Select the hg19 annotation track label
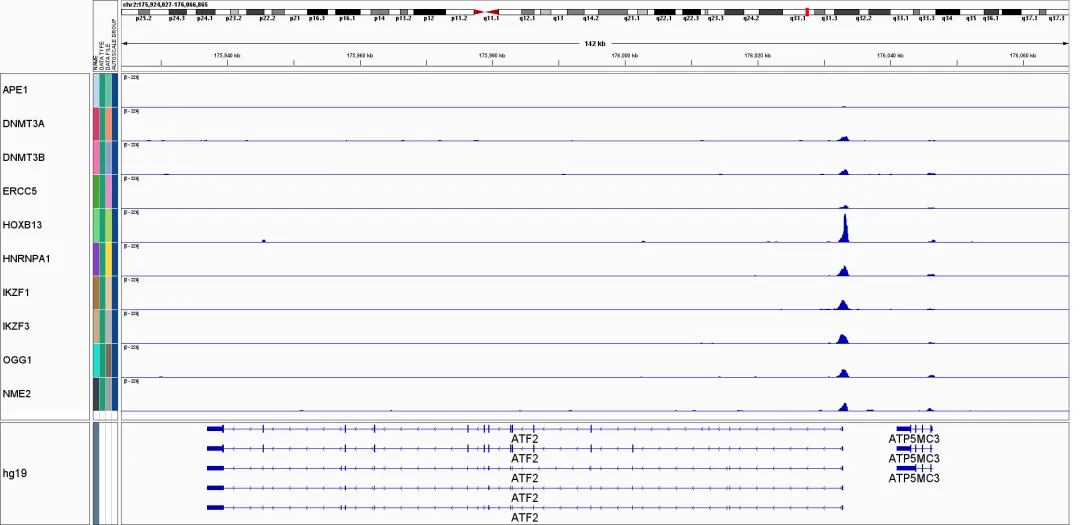1080x525 pixels. [x=14, y=473]
